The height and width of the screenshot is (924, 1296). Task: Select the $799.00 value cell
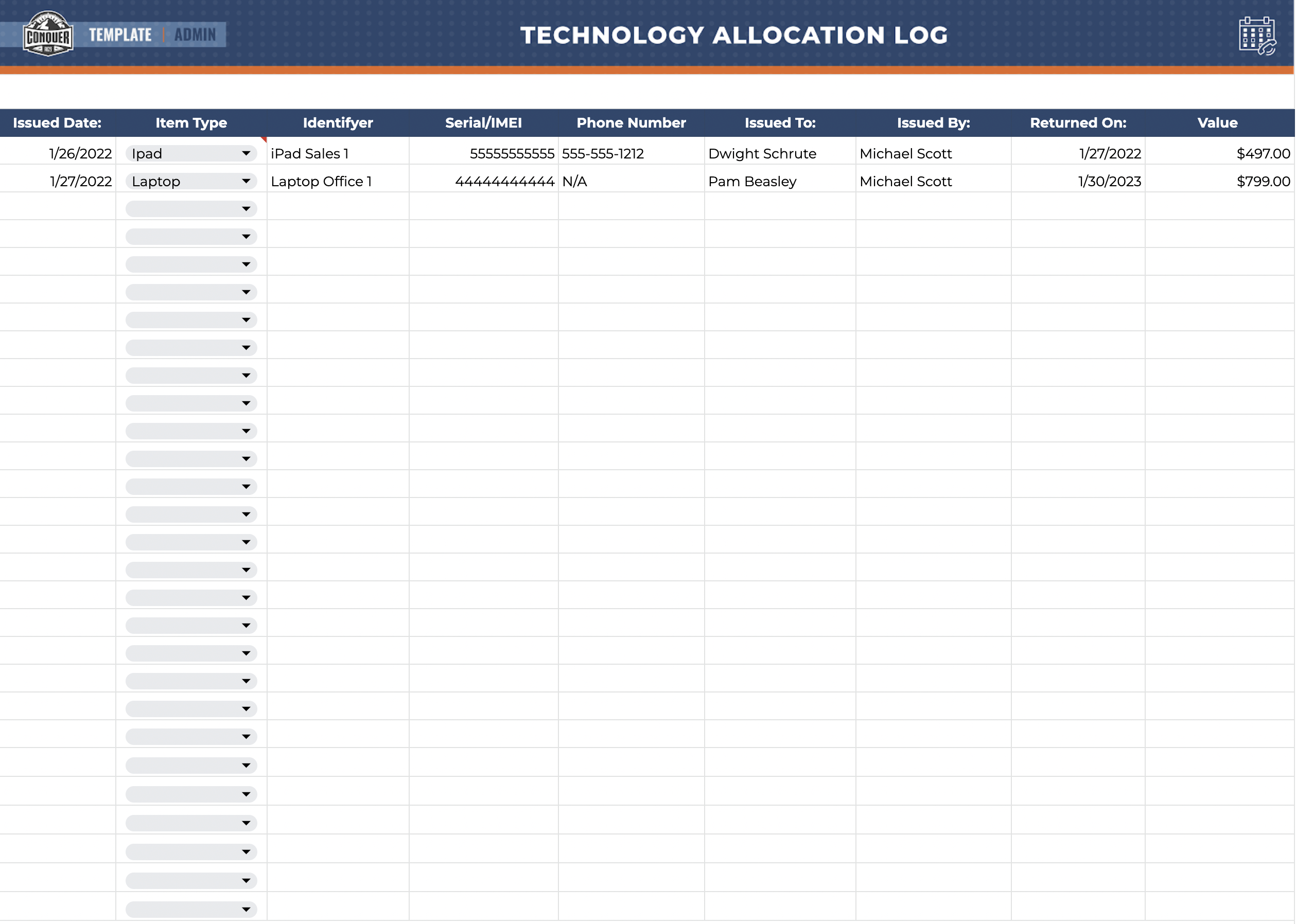click(1220, 179)
